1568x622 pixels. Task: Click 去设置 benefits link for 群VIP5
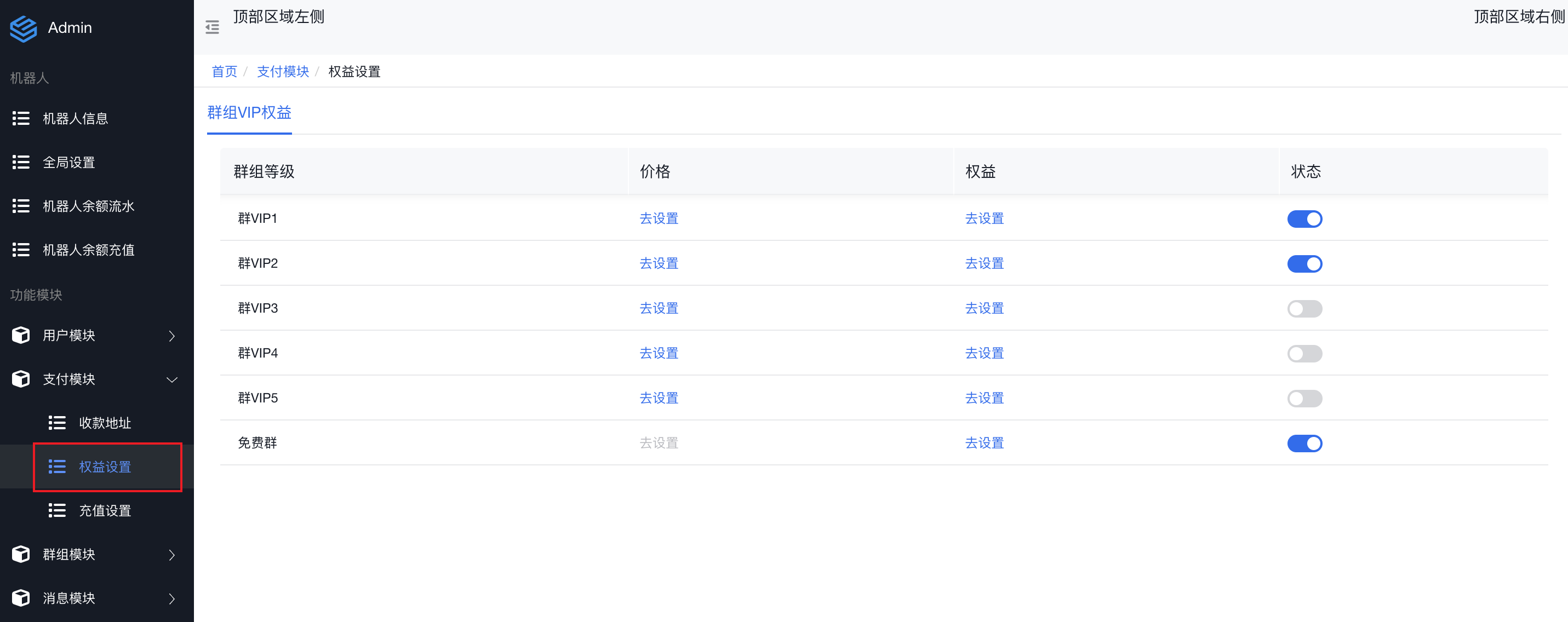(985, 398)
